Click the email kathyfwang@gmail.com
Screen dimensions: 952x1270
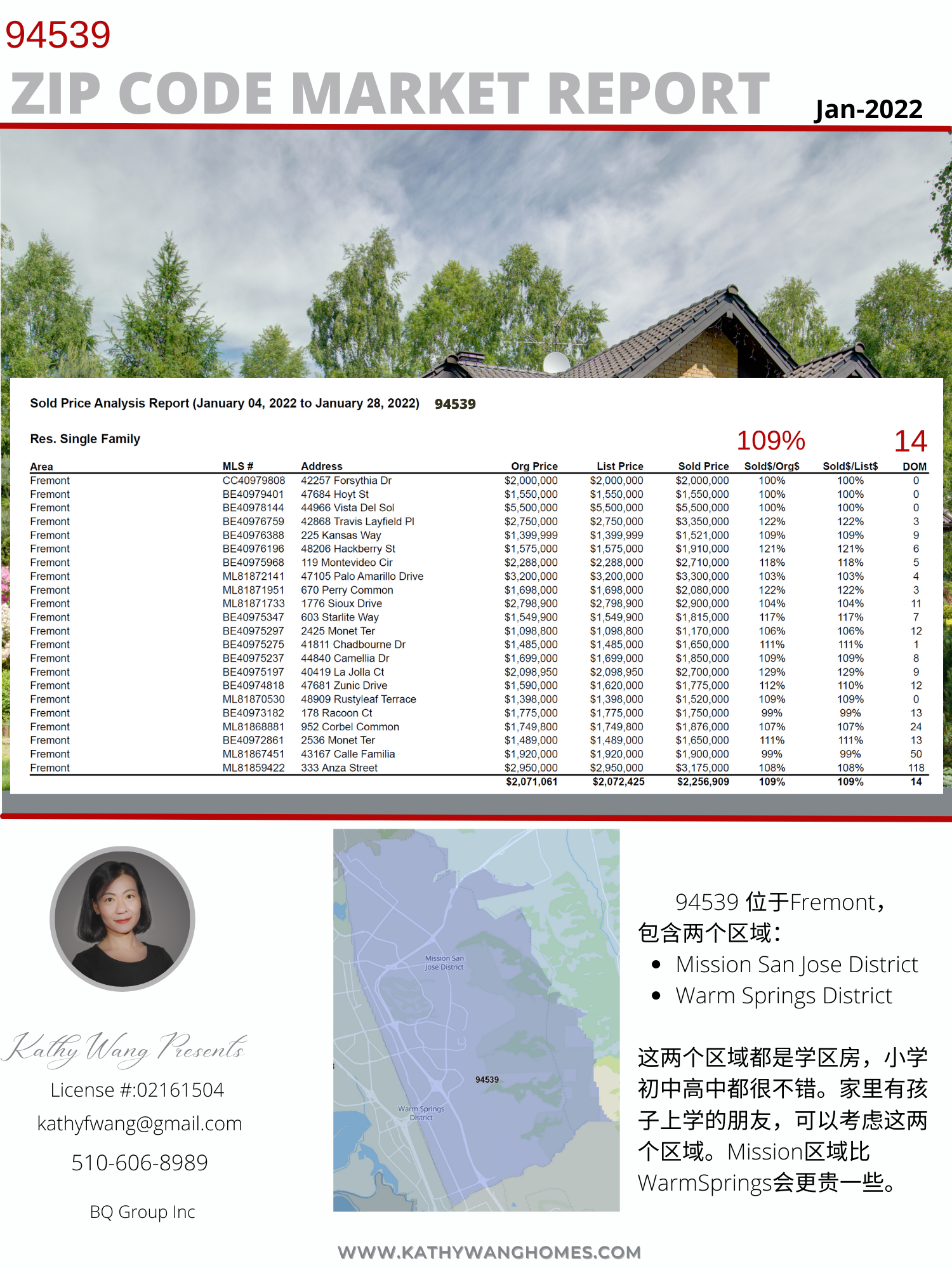click(140, 1123)
